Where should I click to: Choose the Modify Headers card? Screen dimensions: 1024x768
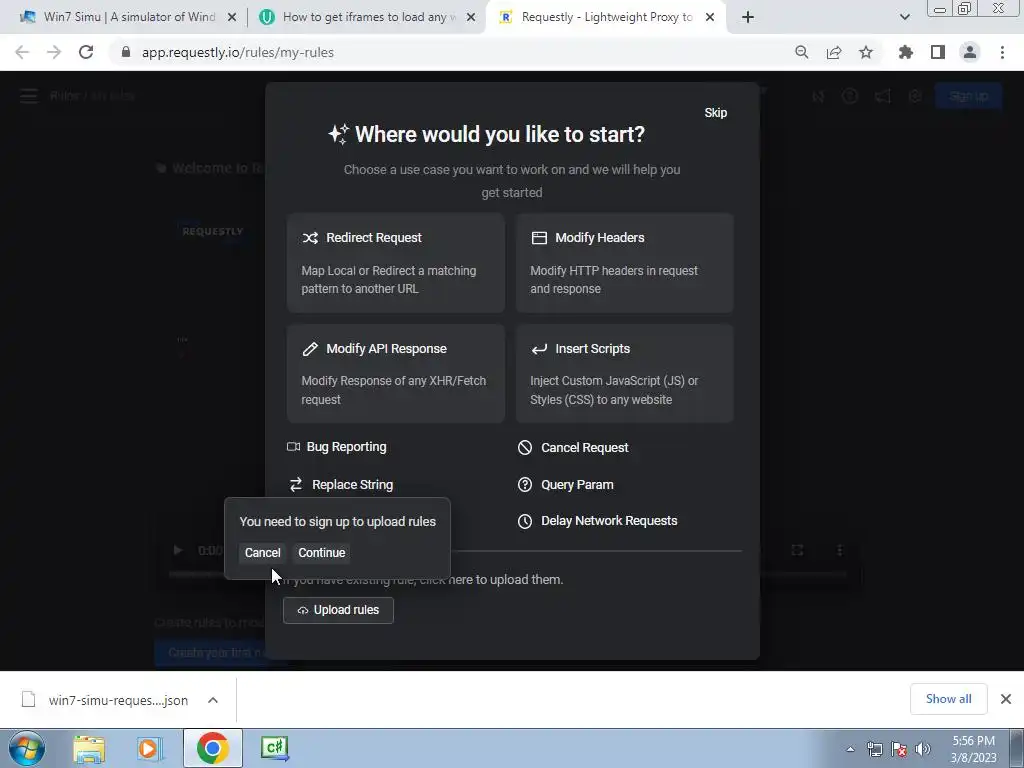pos(624,263)
